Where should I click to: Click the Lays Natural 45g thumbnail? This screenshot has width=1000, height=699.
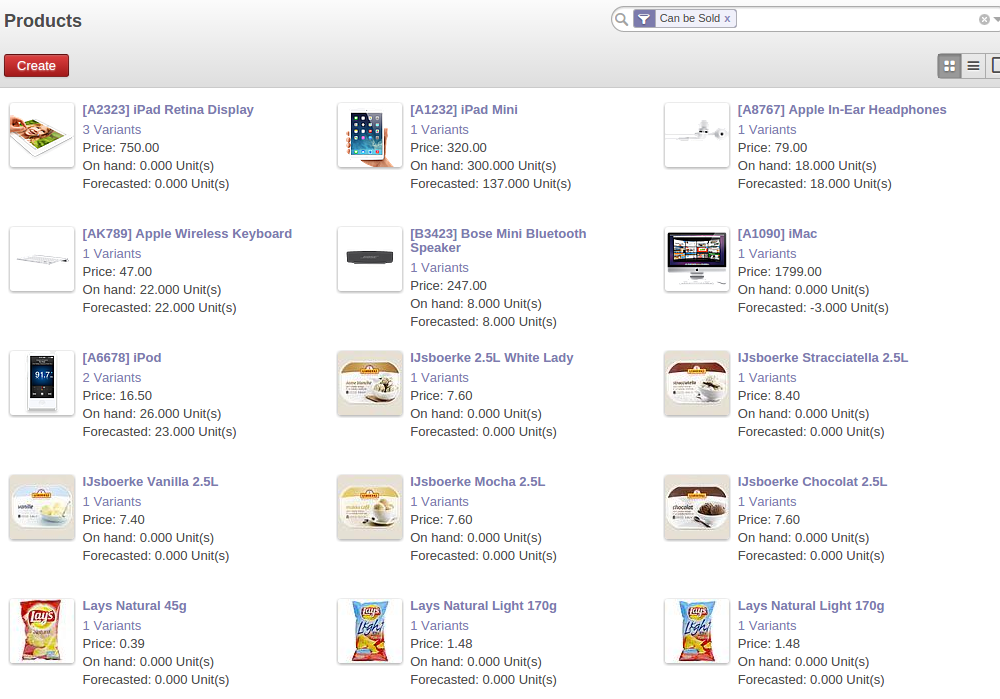(42, 631)
